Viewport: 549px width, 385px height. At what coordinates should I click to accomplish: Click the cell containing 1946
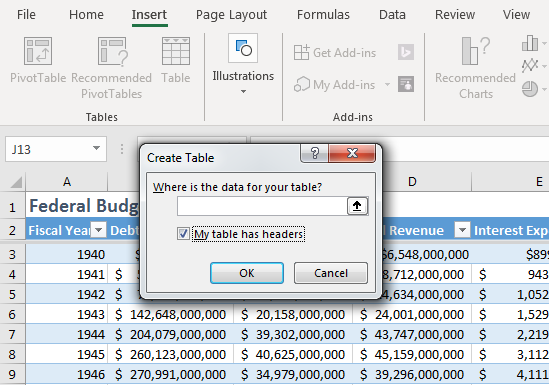point(67,374)
